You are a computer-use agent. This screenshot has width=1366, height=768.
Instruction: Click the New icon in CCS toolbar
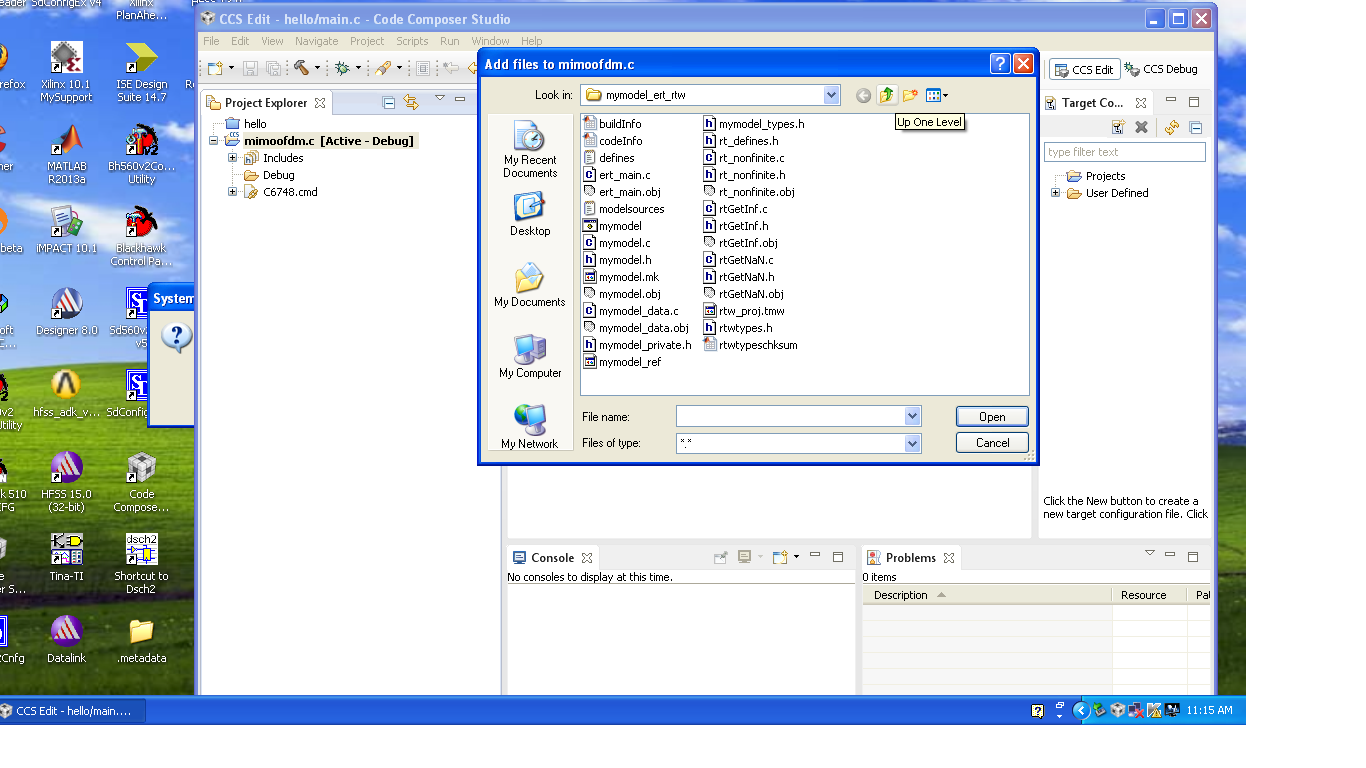tap(215, 68)
